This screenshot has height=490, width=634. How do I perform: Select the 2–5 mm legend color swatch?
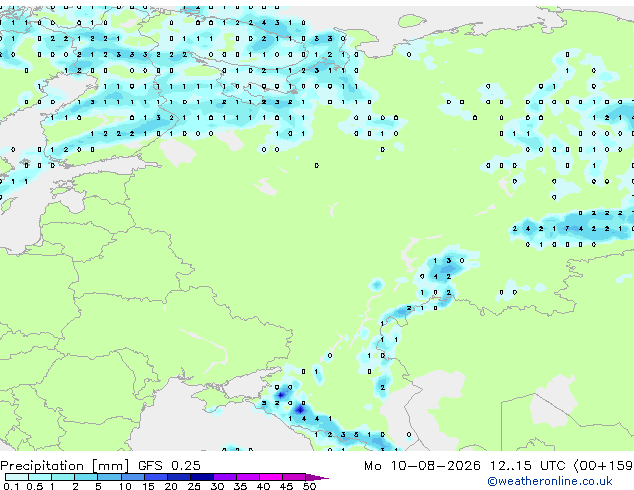pos(86,477)
